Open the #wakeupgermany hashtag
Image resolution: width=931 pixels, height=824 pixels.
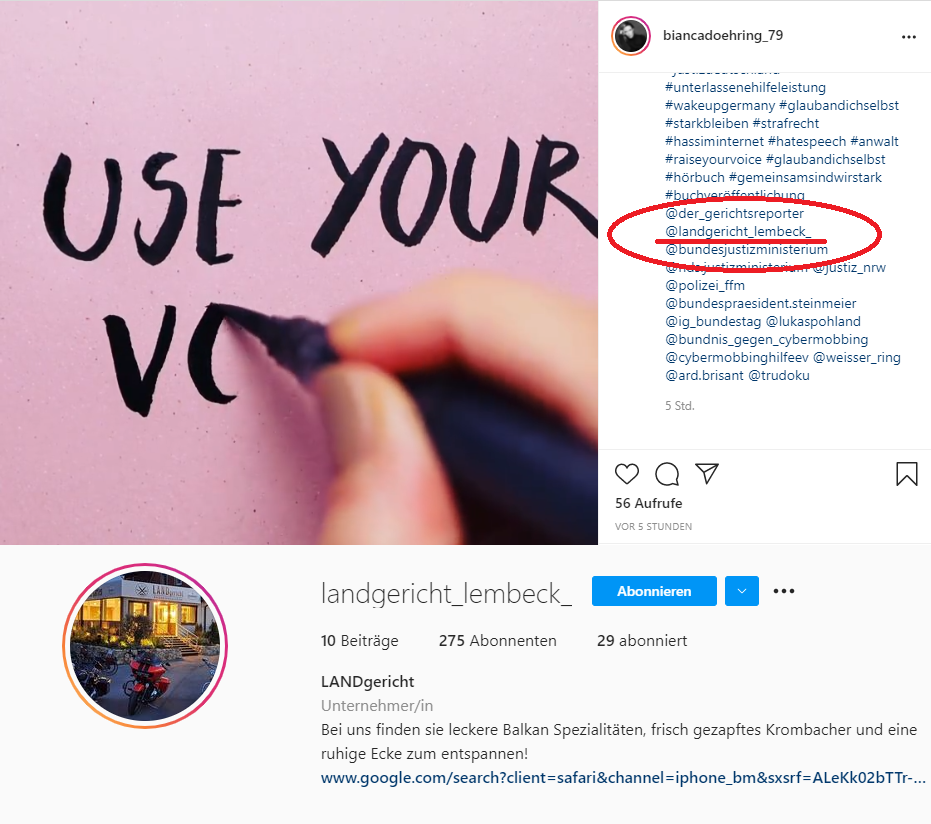(x=720, y=105)
